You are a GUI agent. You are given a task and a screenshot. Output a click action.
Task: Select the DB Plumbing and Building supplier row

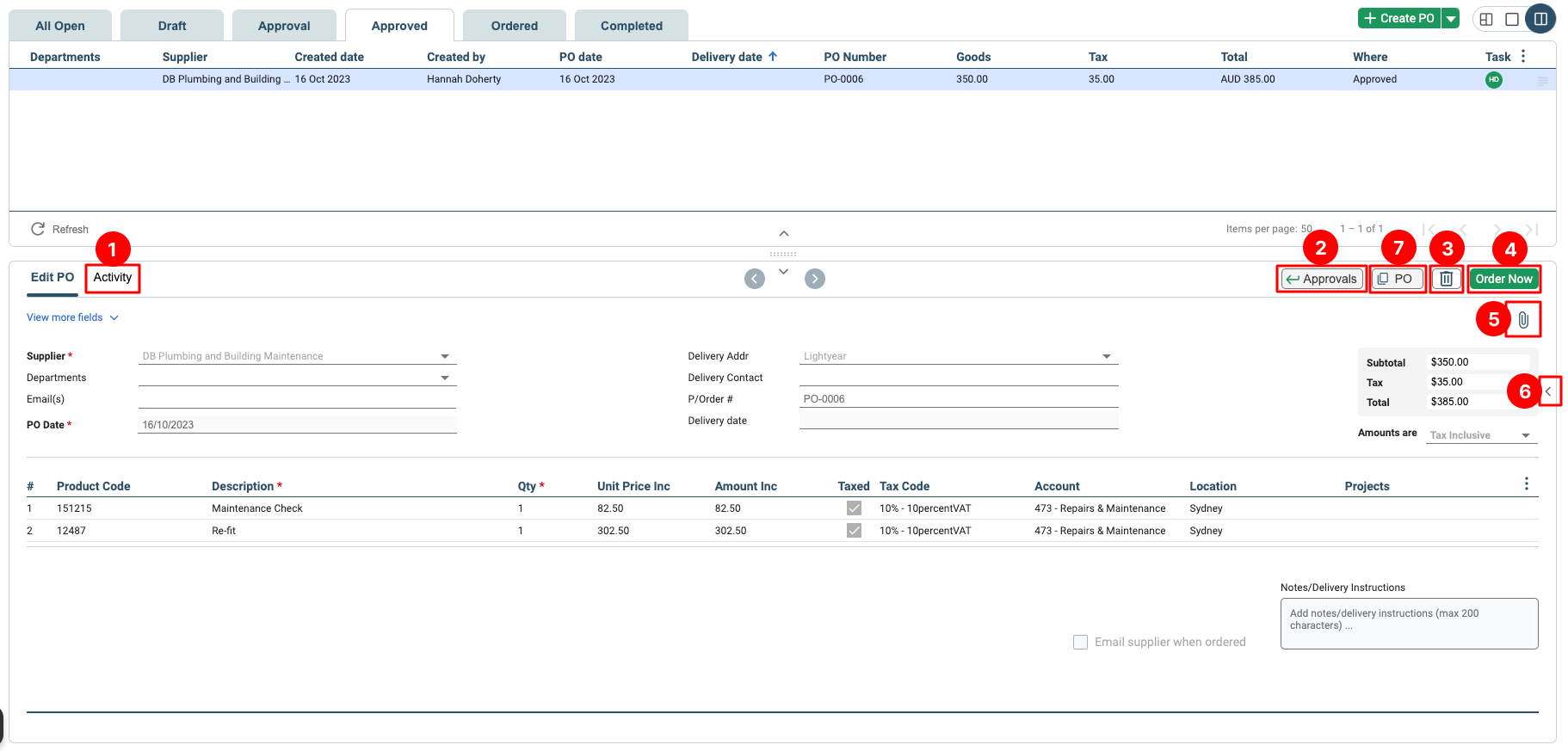[782, 79]
